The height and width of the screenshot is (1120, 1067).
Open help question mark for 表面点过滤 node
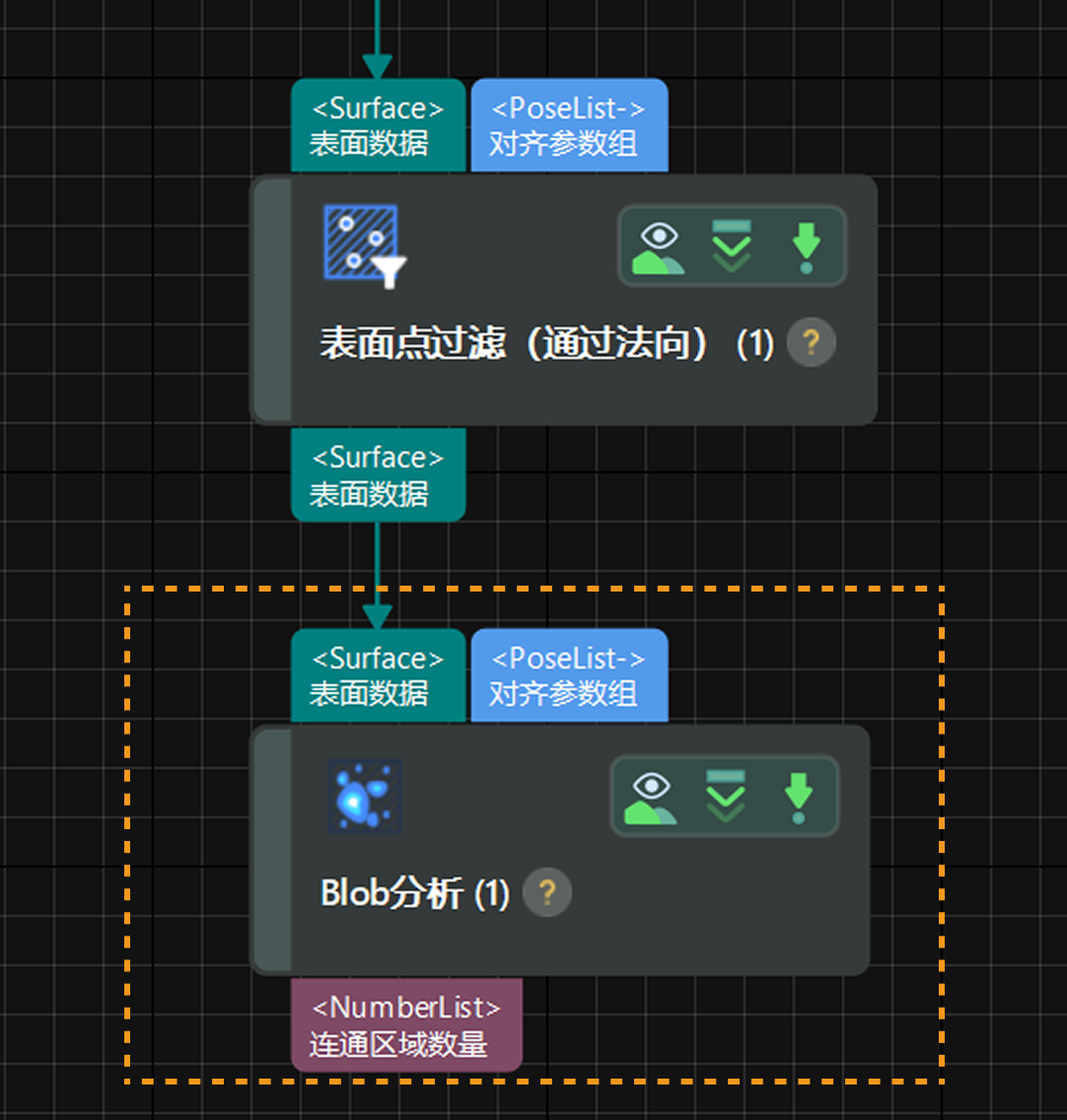pos(812,343)
